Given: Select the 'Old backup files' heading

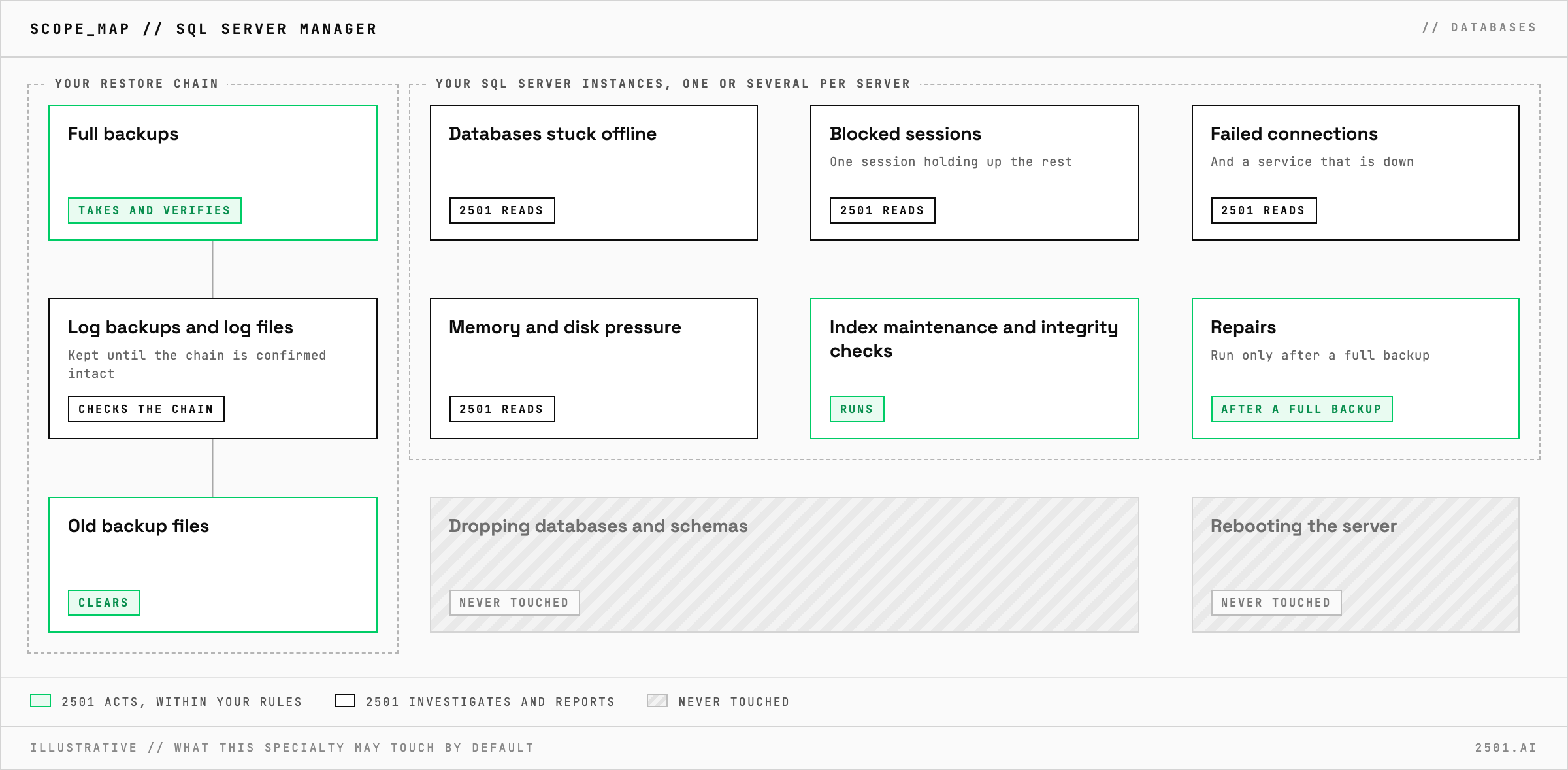Looking at the screenshot, I should pos(139,526).
